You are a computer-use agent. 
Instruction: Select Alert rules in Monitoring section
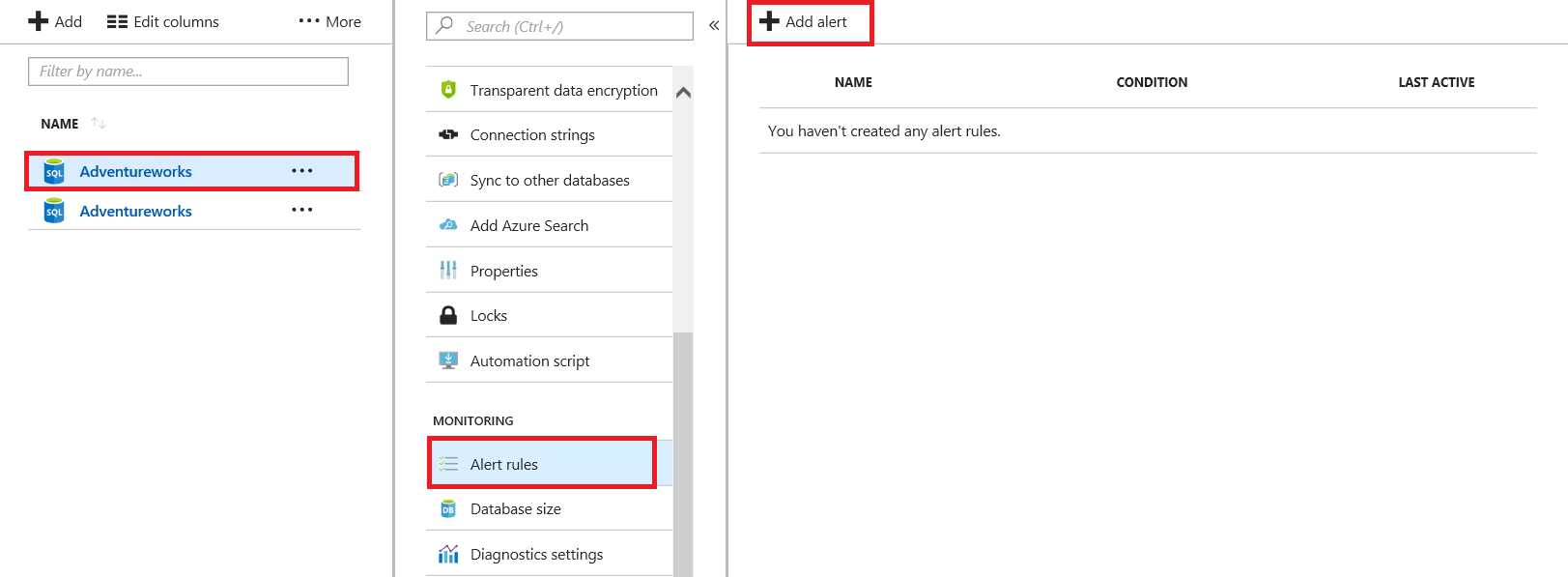(x=504, y=464)
